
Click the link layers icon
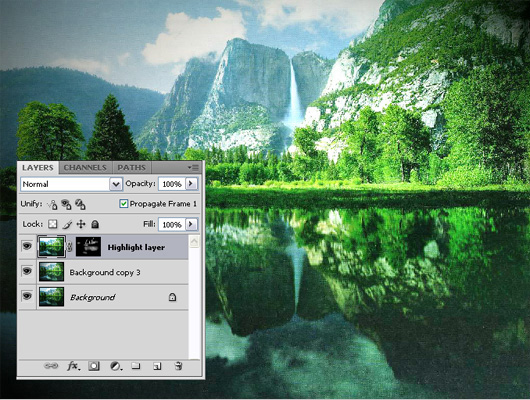pyautogui.click(x=51, y=366)
